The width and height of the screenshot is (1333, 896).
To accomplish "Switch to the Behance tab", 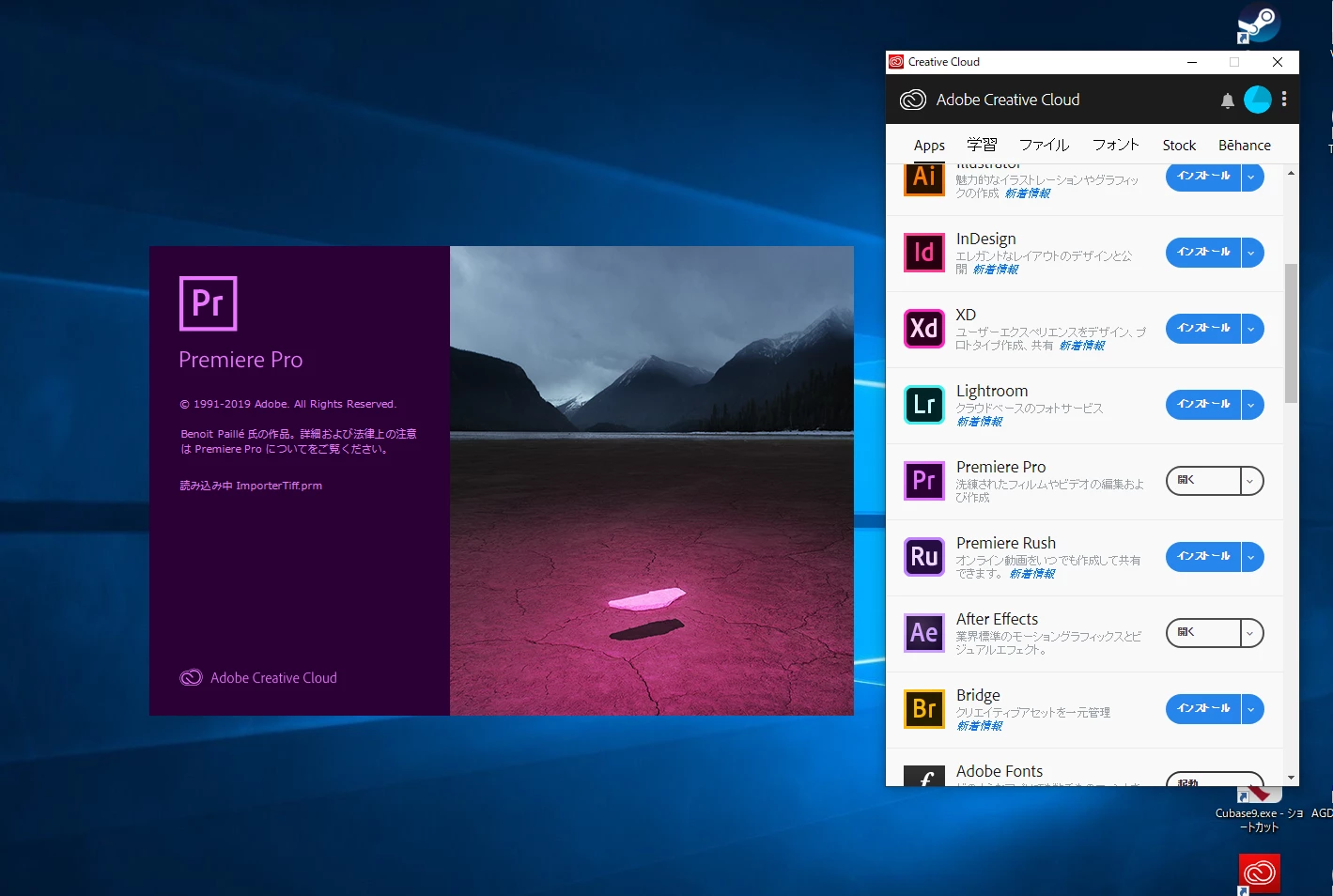I will [x=1245, y=146].
